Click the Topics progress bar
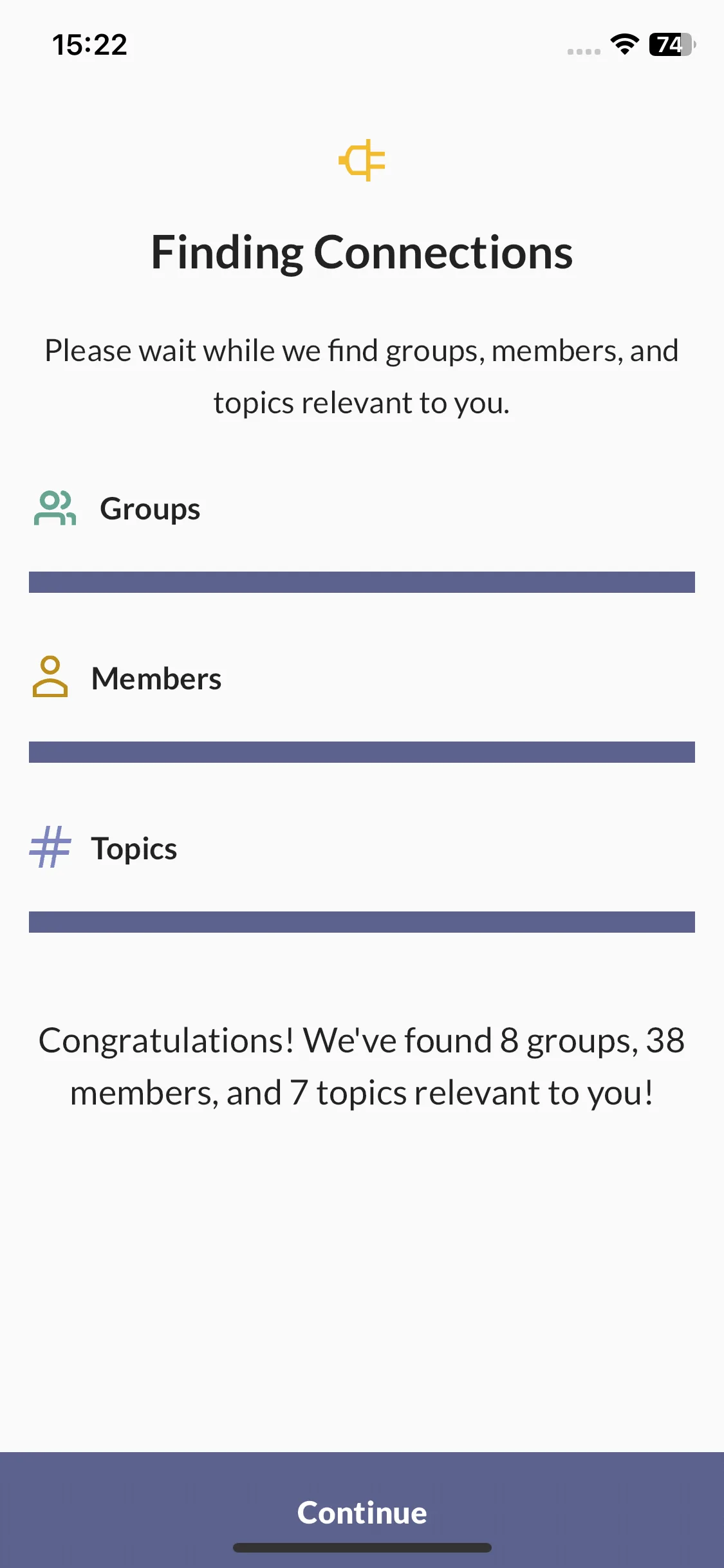724x1568 pixels. click(x=362, y=922)
